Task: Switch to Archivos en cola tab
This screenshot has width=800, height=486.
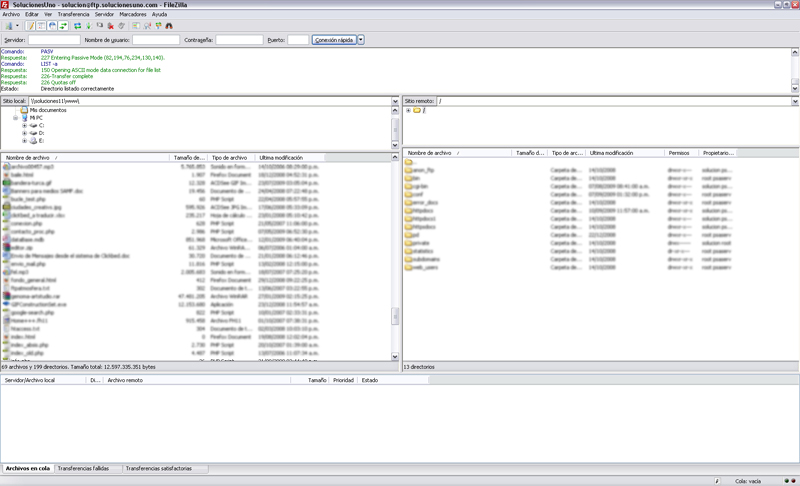Action: coord(28,468)
